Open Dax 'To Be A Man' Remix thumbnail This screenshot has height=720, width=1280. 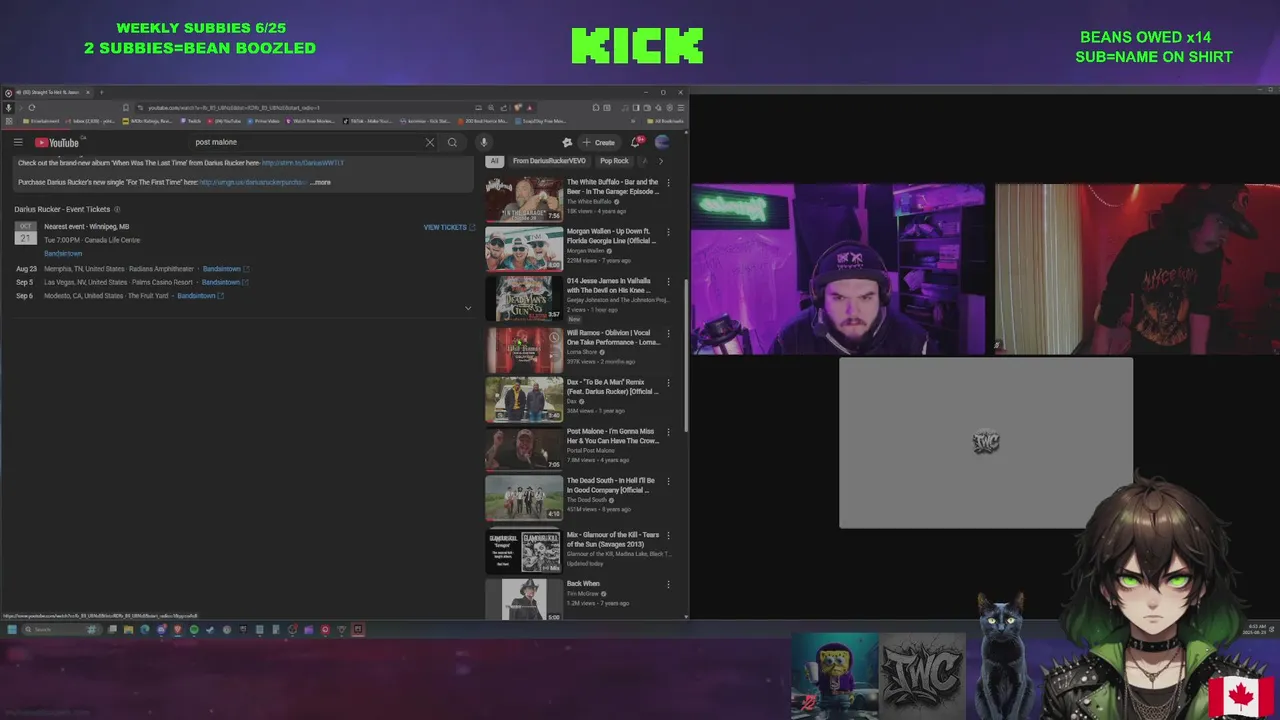524,399
